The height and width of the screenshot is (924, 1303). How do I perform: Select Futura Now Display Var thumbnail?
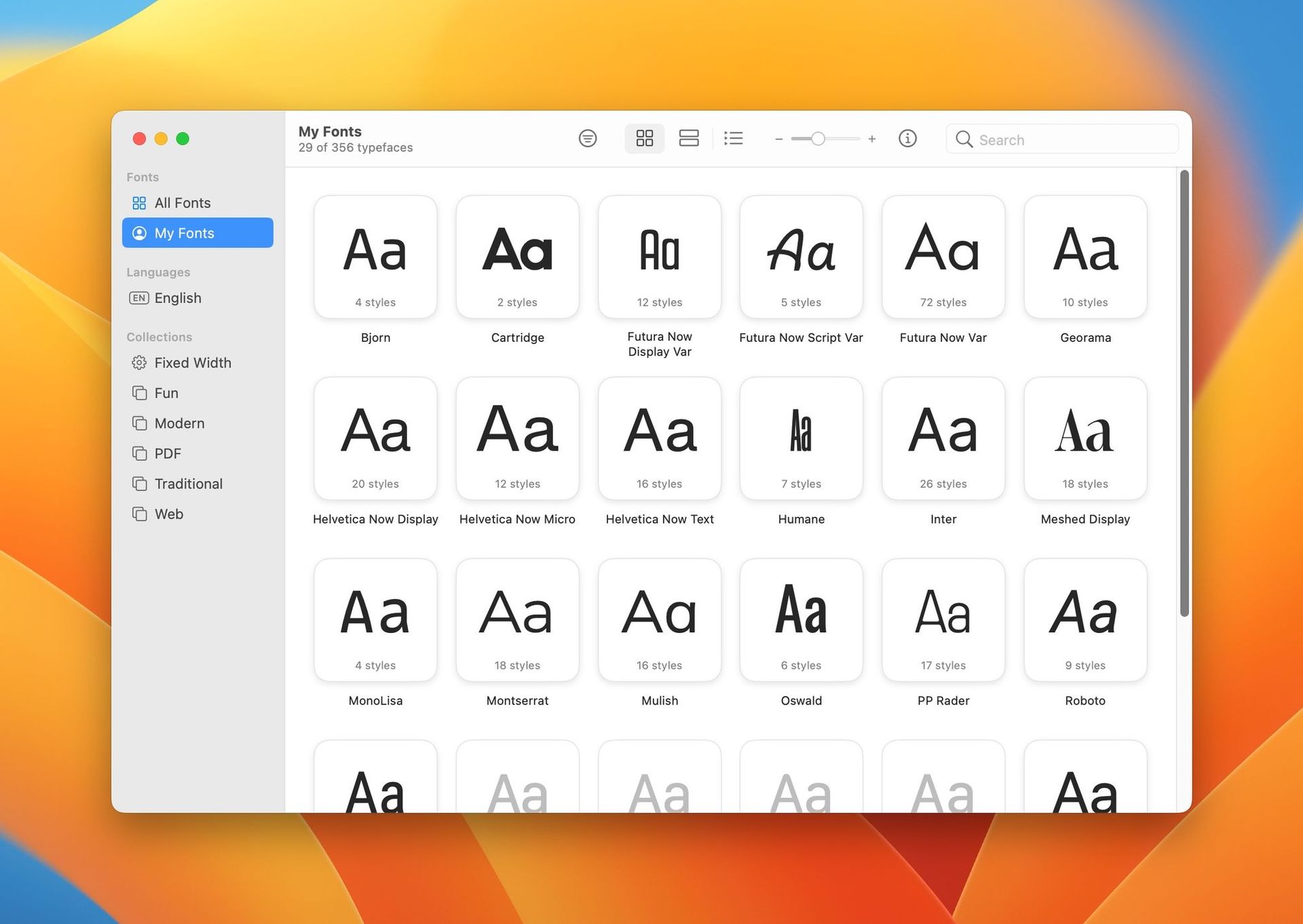(x=660, y=257)
